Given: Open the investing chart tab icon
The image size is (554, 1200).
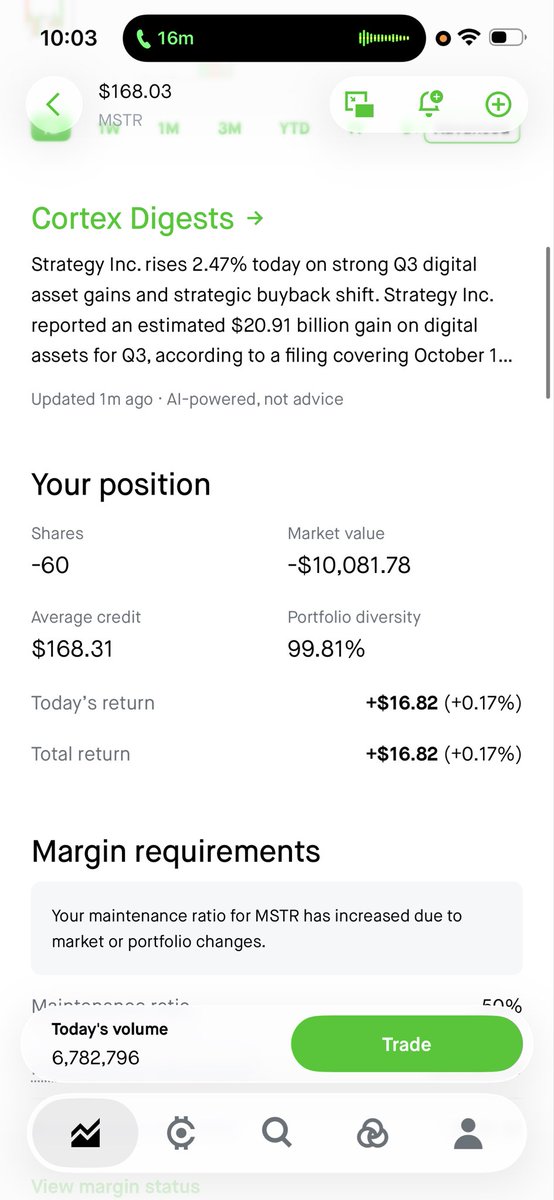Looking at the screenshot, I should pyautogui.click(x=85, y=1133).
